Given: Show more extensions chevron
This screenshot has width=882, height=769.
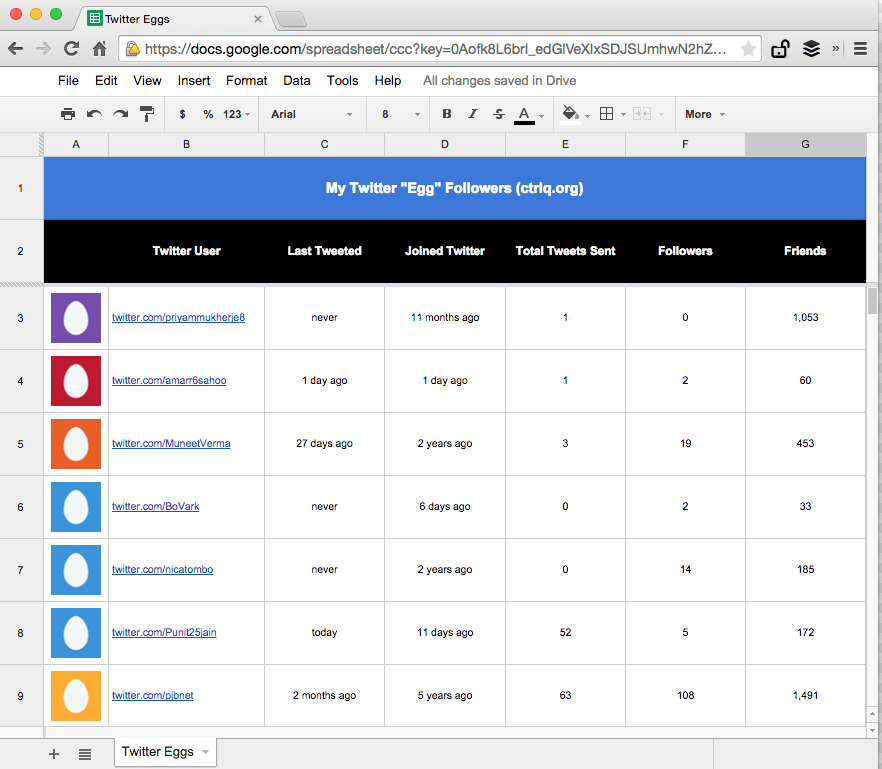Looking at the screenshot, I should [835, 49].
